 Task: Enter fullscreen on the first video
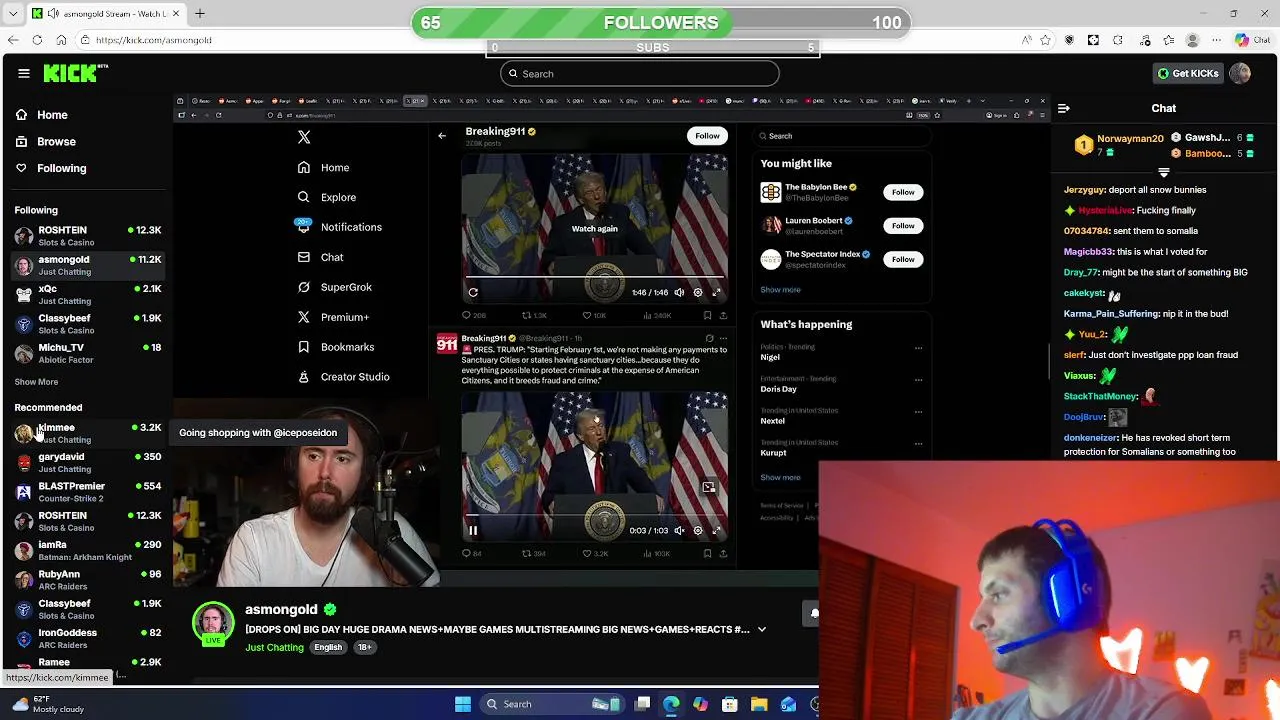point(716,293)
